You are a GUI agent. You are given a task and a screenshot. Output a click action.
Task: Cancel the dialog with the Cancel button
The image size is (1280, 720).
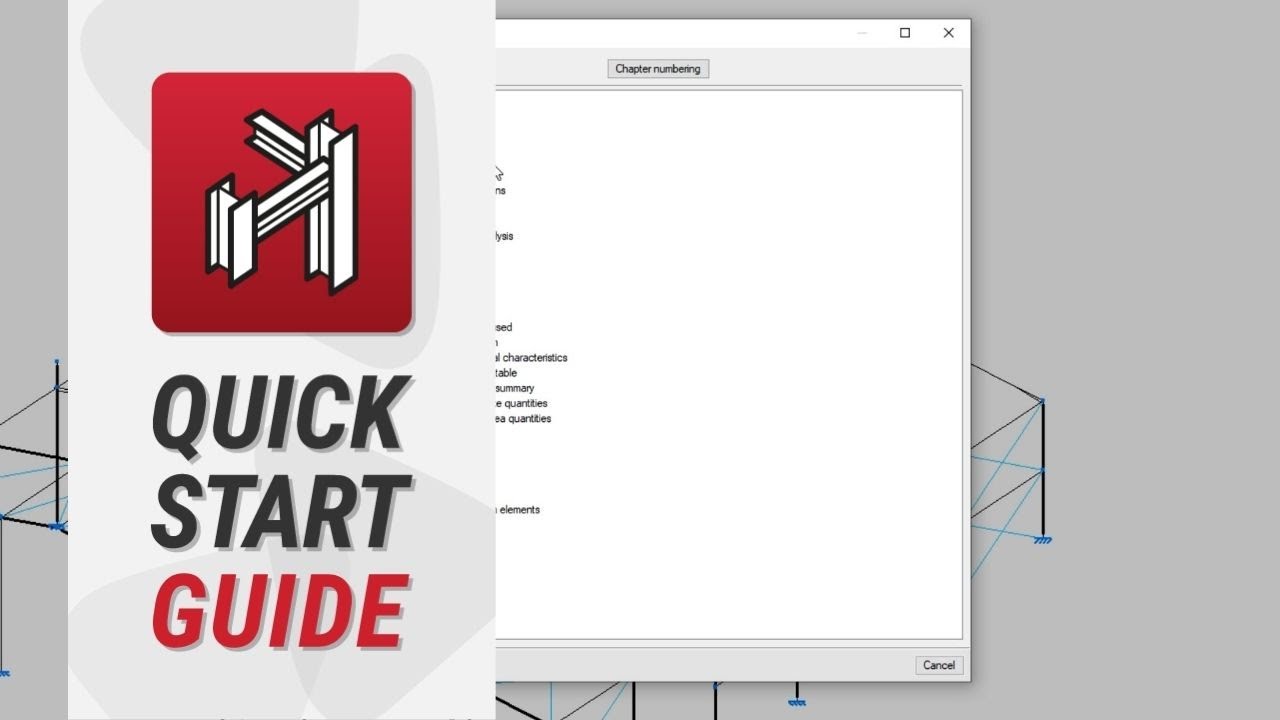pyautogui.click(x=939, y=665)
